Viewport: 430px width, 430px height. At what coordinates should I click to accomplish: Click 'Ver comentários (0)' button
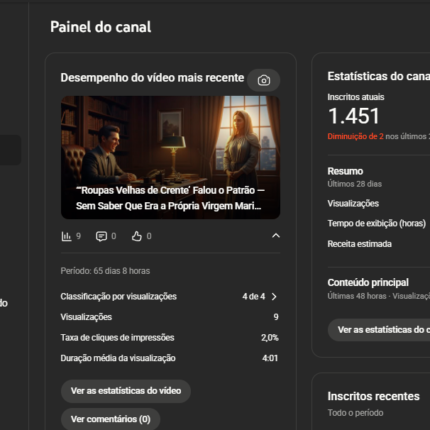pyautogui.click(x=110, y=419)
